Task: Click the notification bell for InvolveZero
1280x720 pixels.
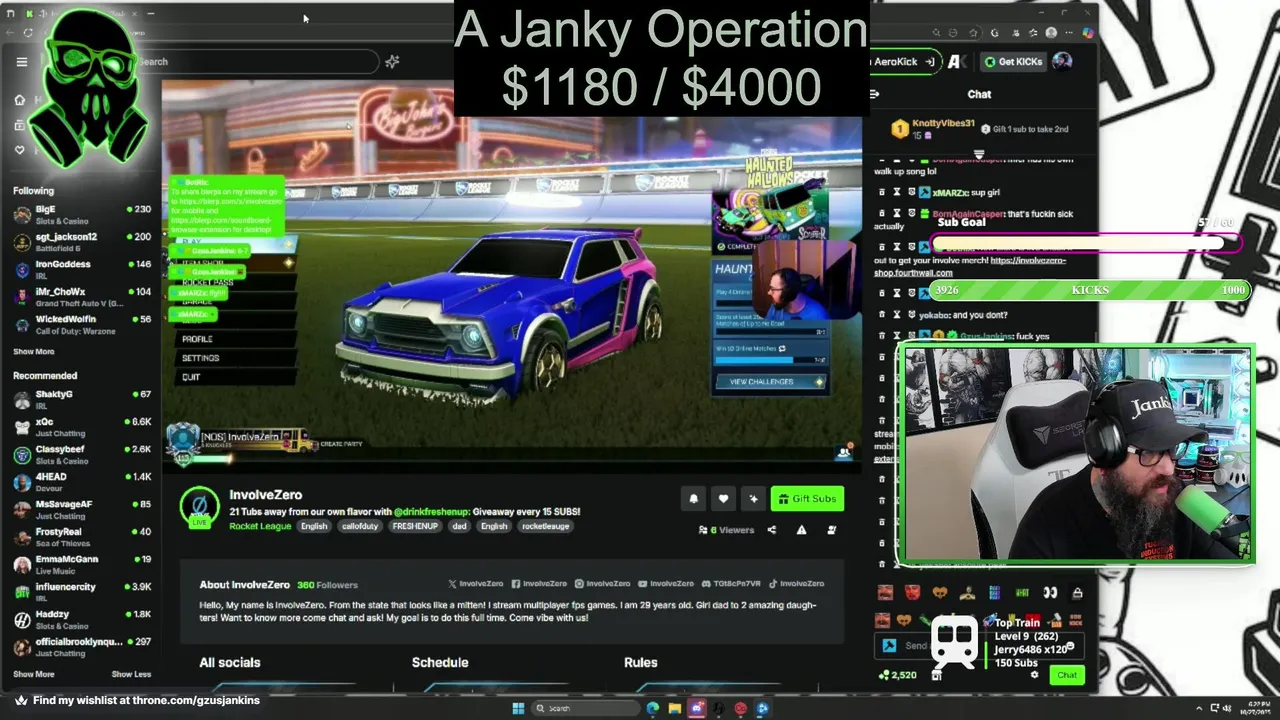Action: 694,499
